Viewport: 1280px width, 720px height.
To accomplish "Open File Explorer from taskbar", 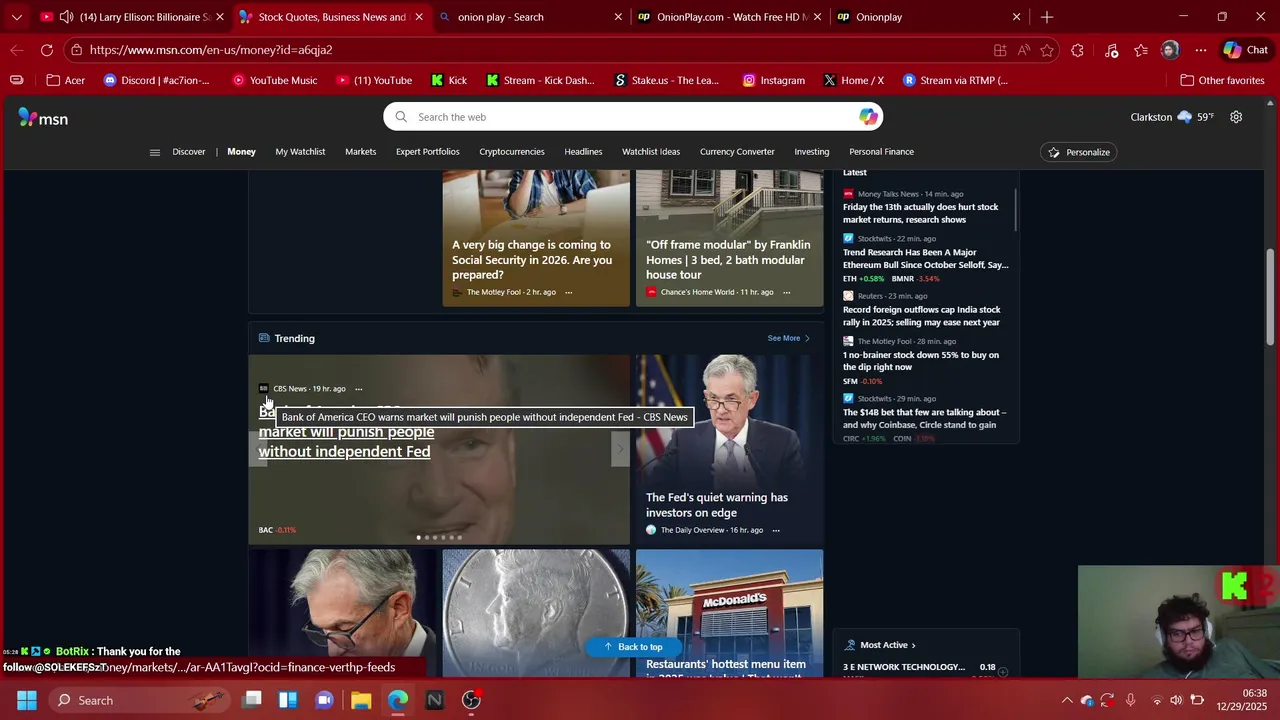I will (x=361, y=700).
